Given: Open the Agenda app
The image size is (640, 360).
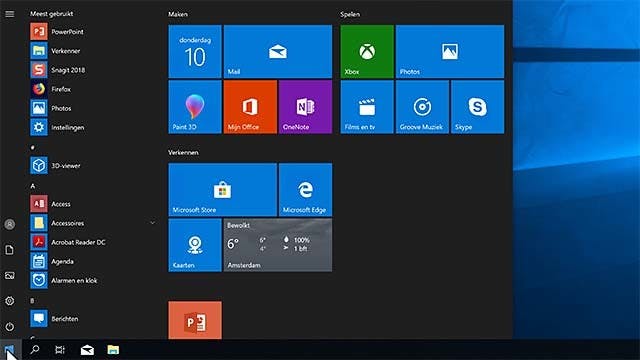Looking at the screenshot, I should click(94, 261).
